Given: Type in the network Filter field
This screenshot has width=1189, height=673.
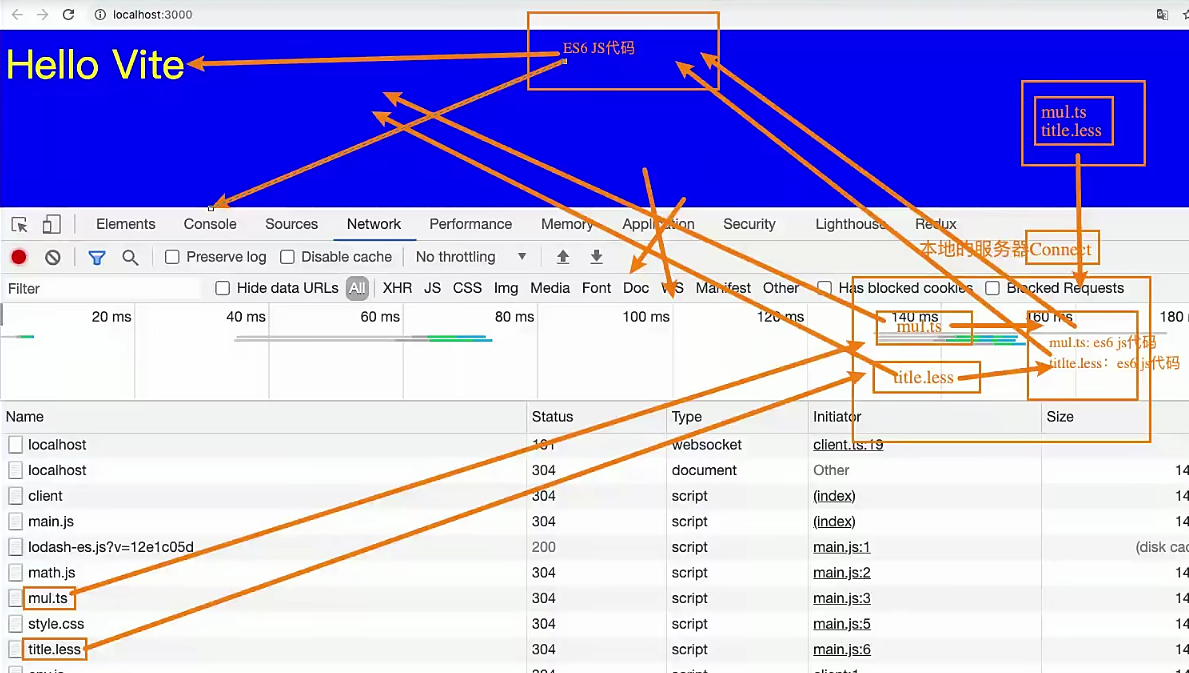Looking at the screenshot, I should pyautogui.click(x=100, y=288).
